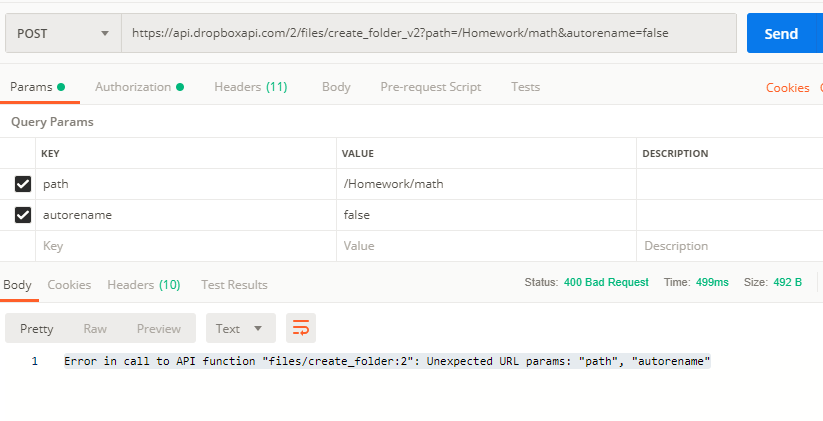Select the request Body tab
The width and height of the screenshot is (823, 421).
[x=336, y=87]
